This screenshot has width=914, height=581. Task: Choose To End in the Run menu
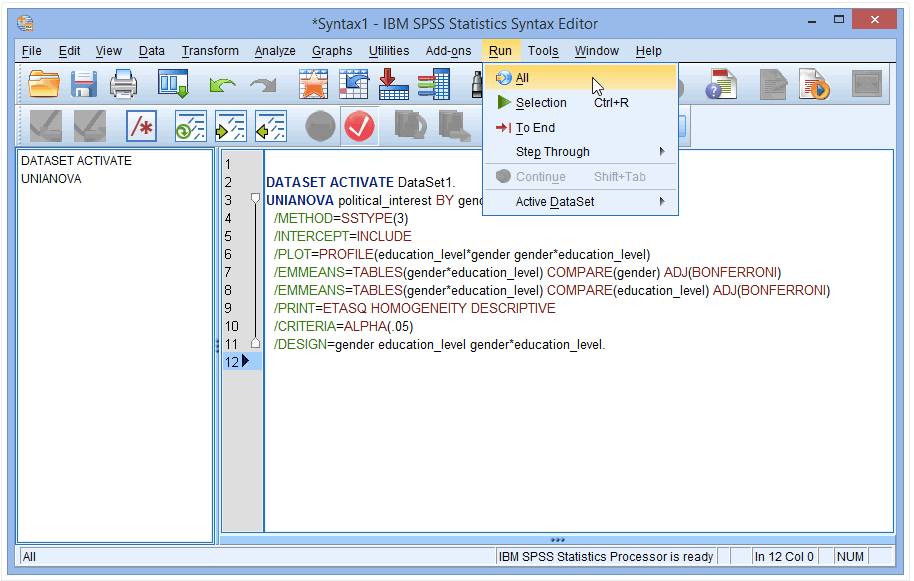point(581,128)
